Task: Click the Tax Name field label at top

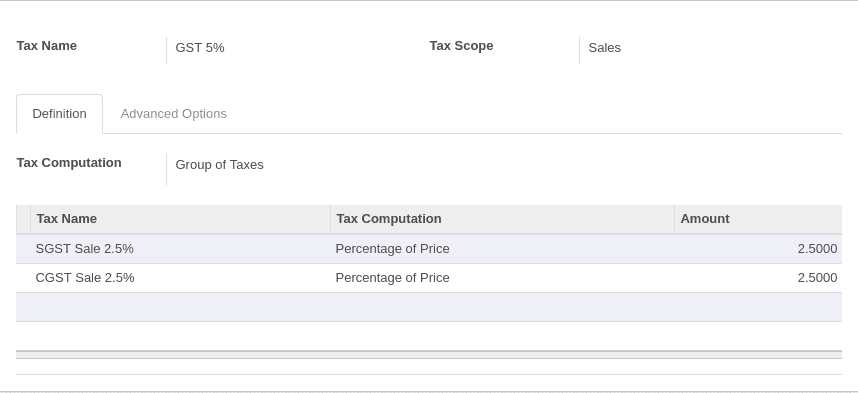Action: (47, 46)
